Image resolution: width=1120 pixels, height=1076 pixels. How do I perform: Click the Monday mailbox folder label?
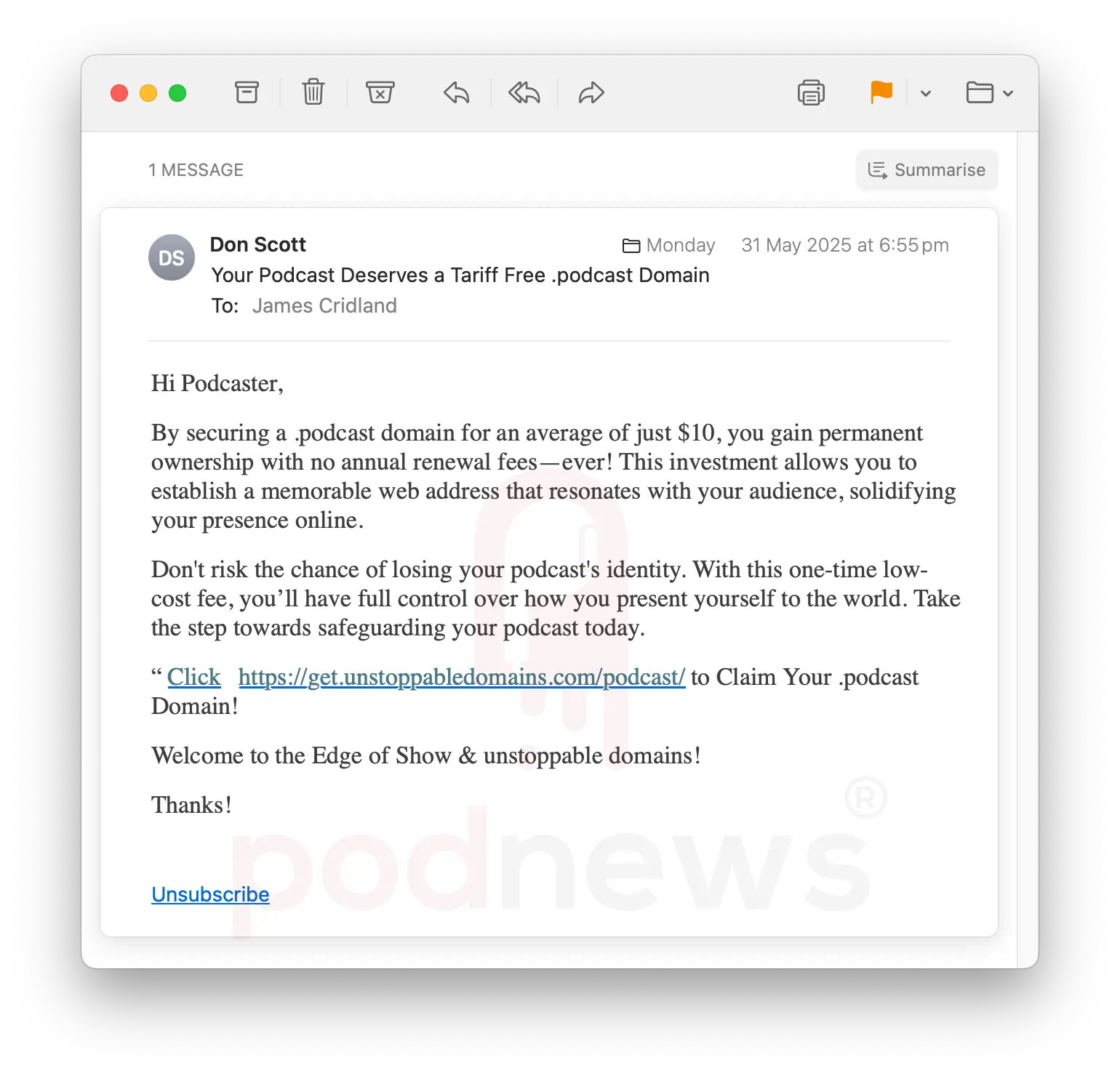(x=669, y=245)
